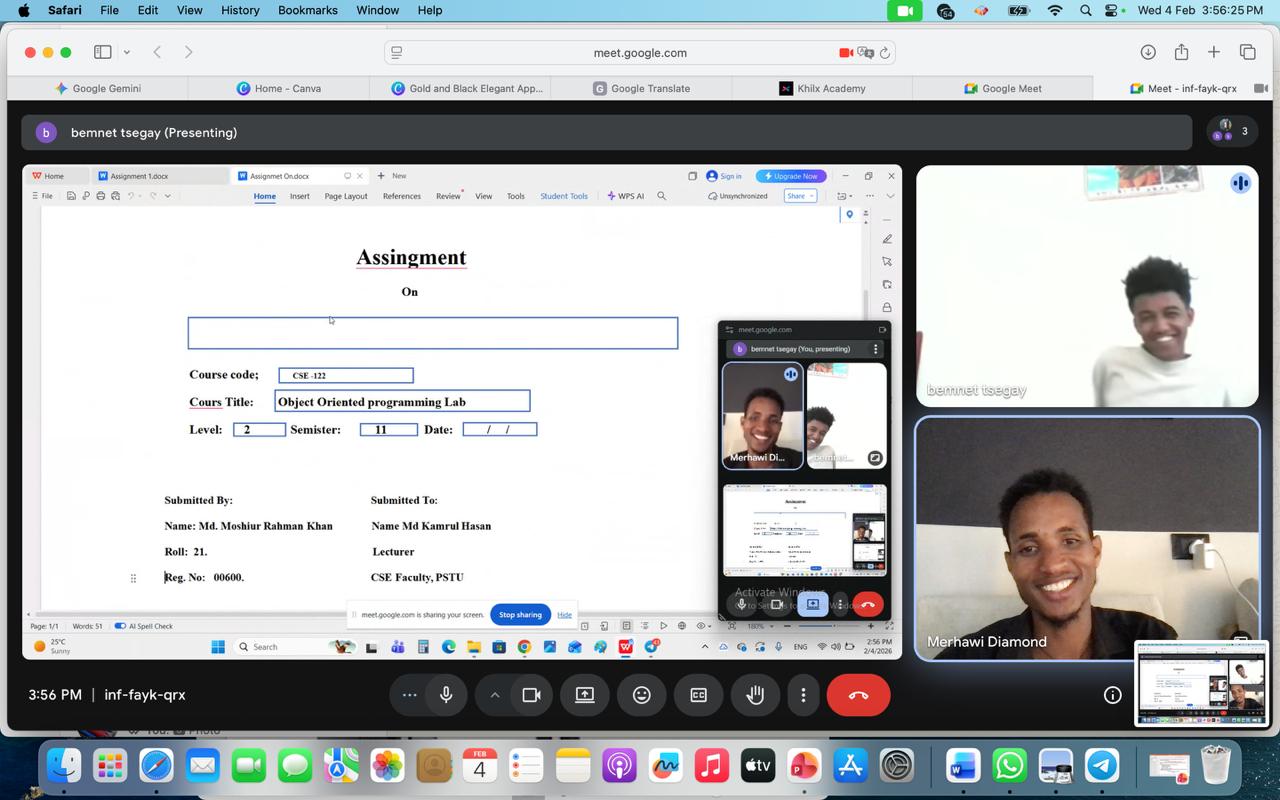The image size is (1280, 800).
Task: Open Telegram in the Dock
Action: click(1102, 766)
